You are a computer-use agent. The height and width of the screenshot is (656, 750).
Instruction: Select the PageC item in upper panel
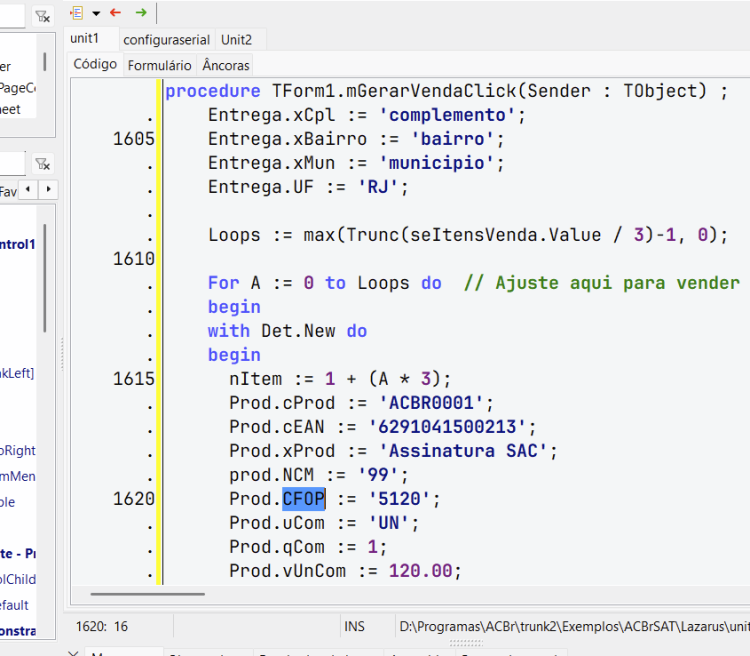18,88
